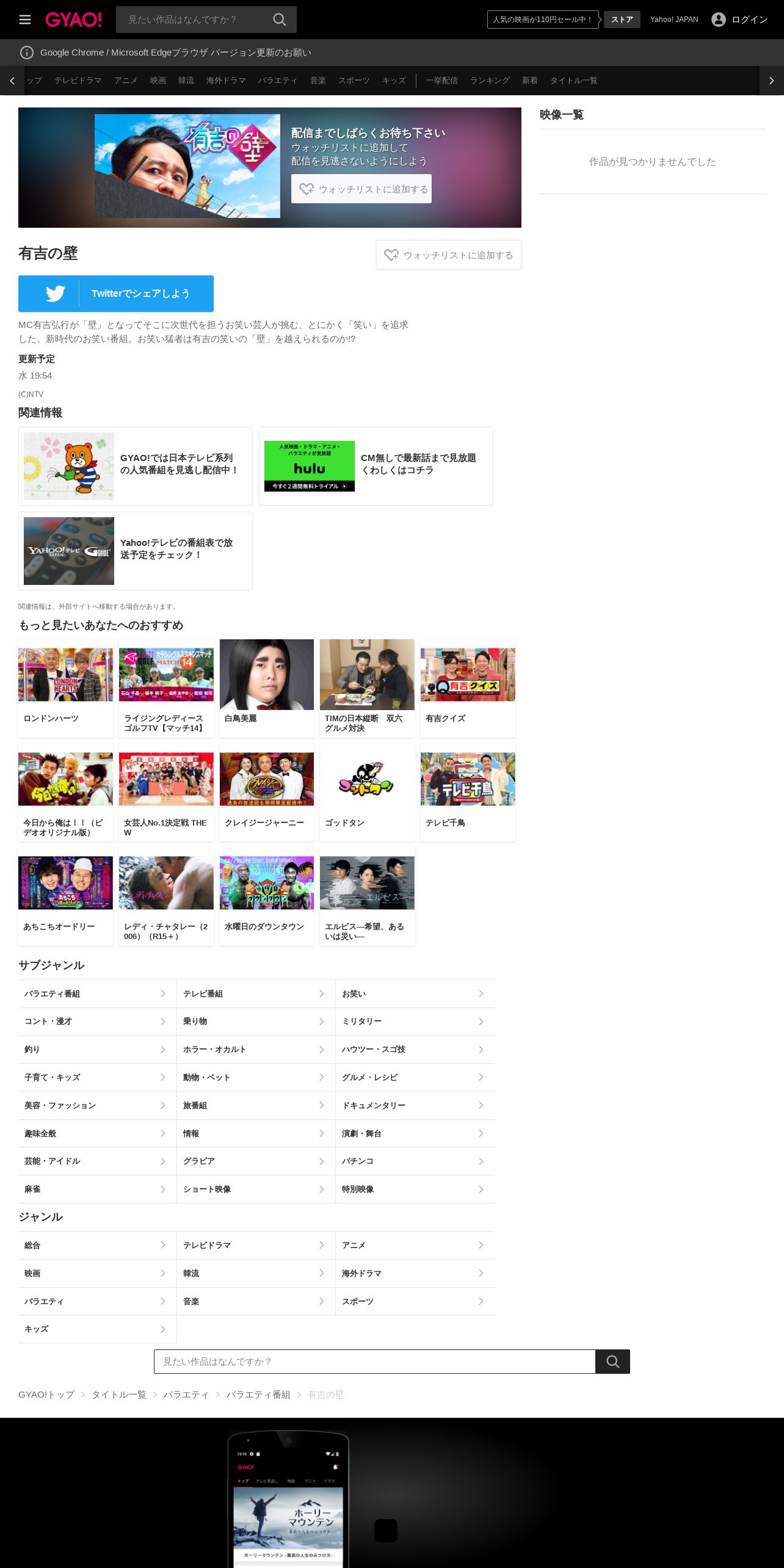The height and width of the screenshot is (1568, 784).
Task: Expand 総合 genre chevron
Action: pos(163,1245)
